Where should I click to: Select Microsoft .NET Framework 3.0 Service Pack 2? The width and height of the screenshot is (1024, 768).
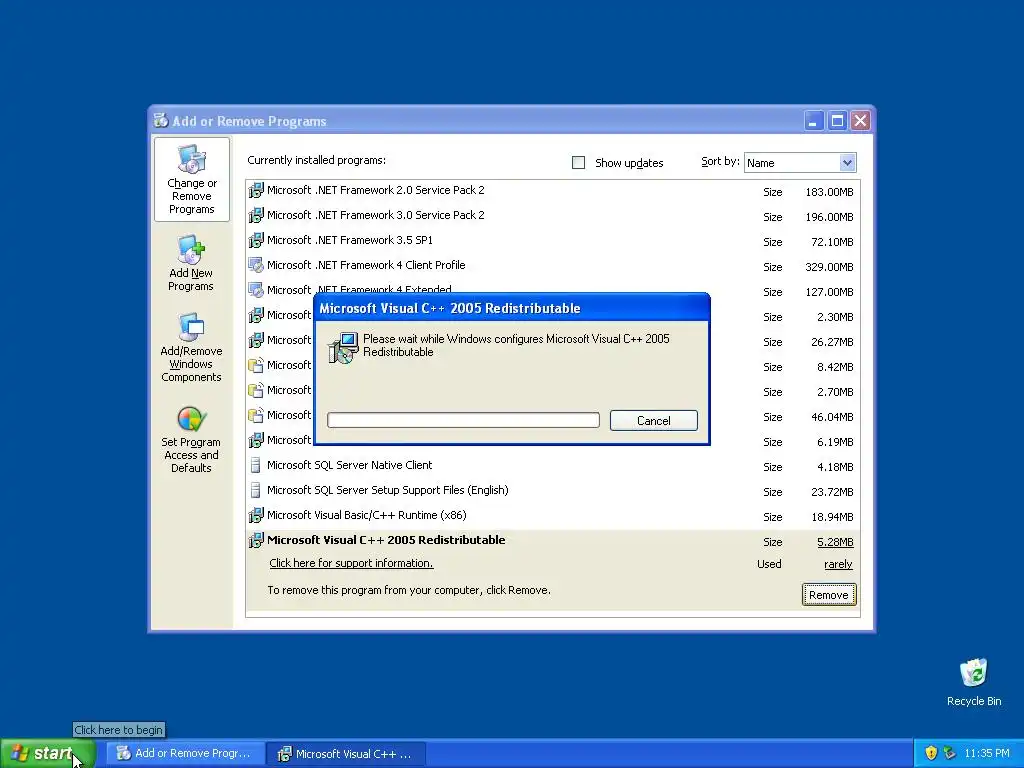552,216
